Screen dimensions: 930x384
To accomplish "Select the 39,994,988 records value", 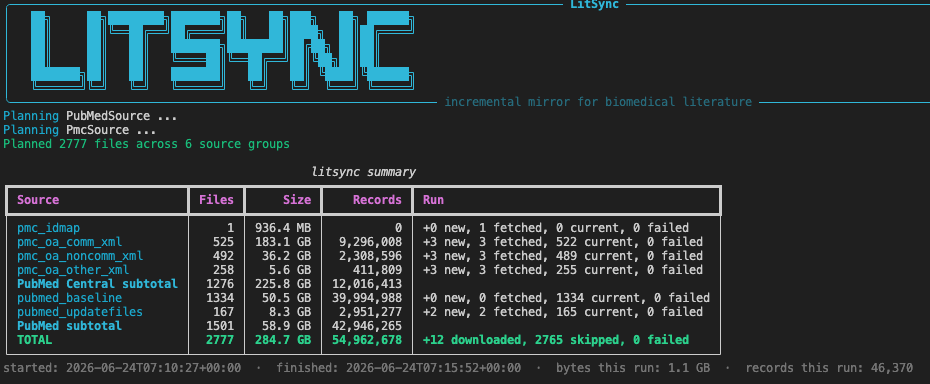I will [367, 298].
